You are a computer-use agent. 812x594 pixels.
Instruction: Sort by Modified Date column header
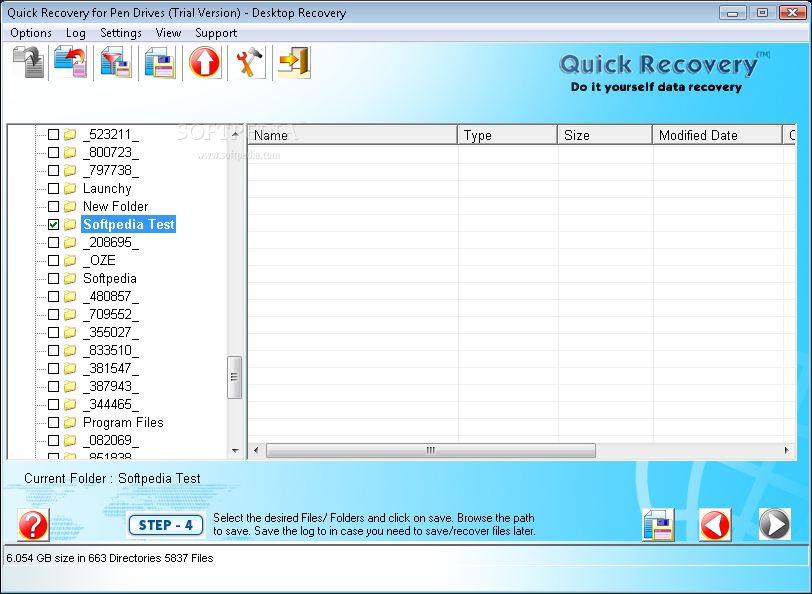[717, 135]
